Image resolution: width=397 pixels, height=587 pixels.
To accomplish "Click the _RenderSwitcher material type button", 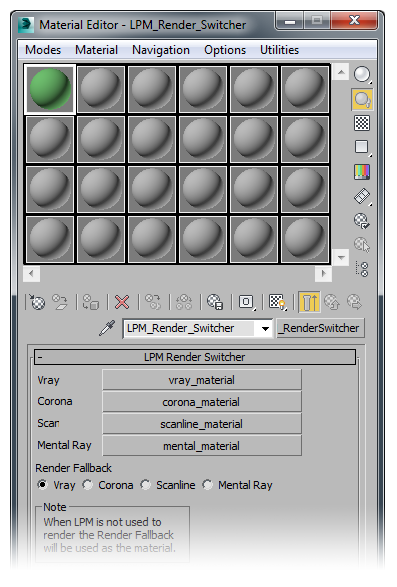I will point(321,328).
